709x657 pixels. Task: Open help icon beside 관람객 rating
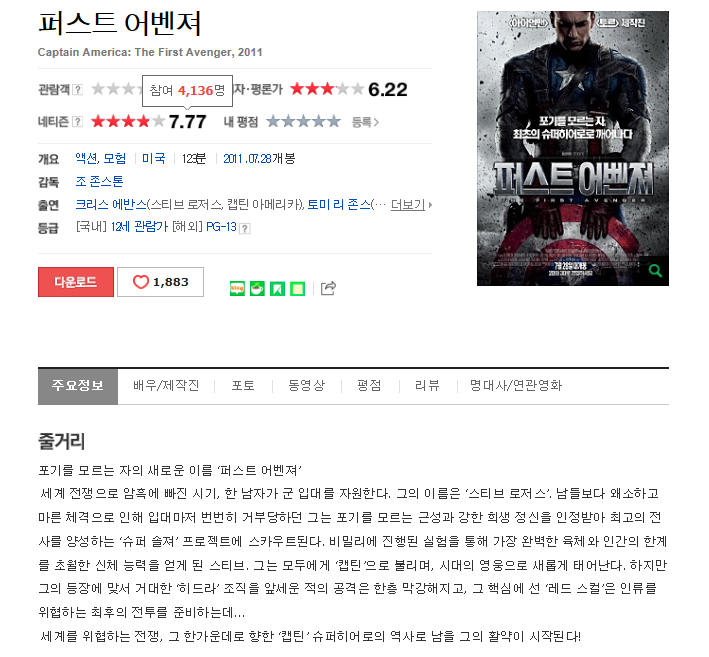tap(78, 90)
